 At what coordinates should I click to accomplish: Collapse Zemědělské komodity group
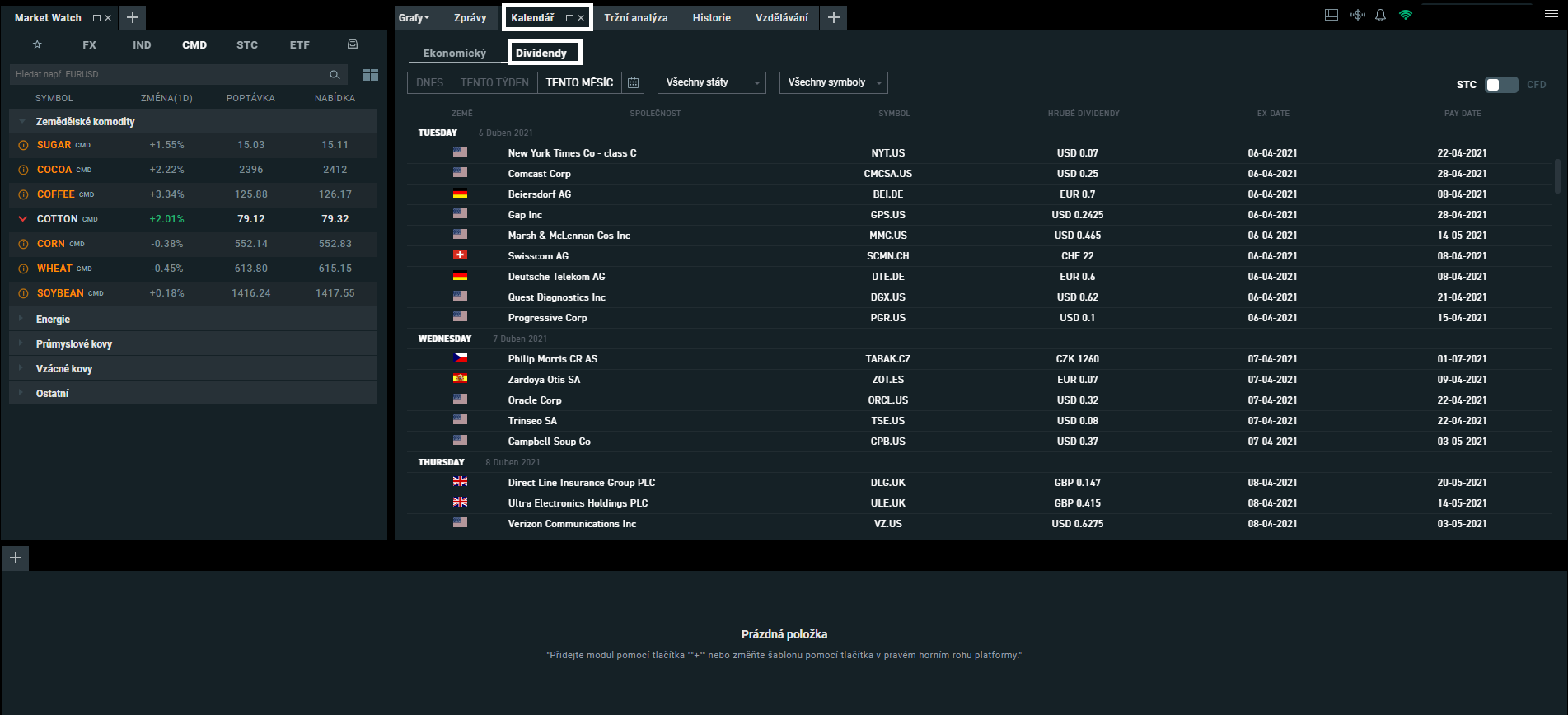click(22, 121)
